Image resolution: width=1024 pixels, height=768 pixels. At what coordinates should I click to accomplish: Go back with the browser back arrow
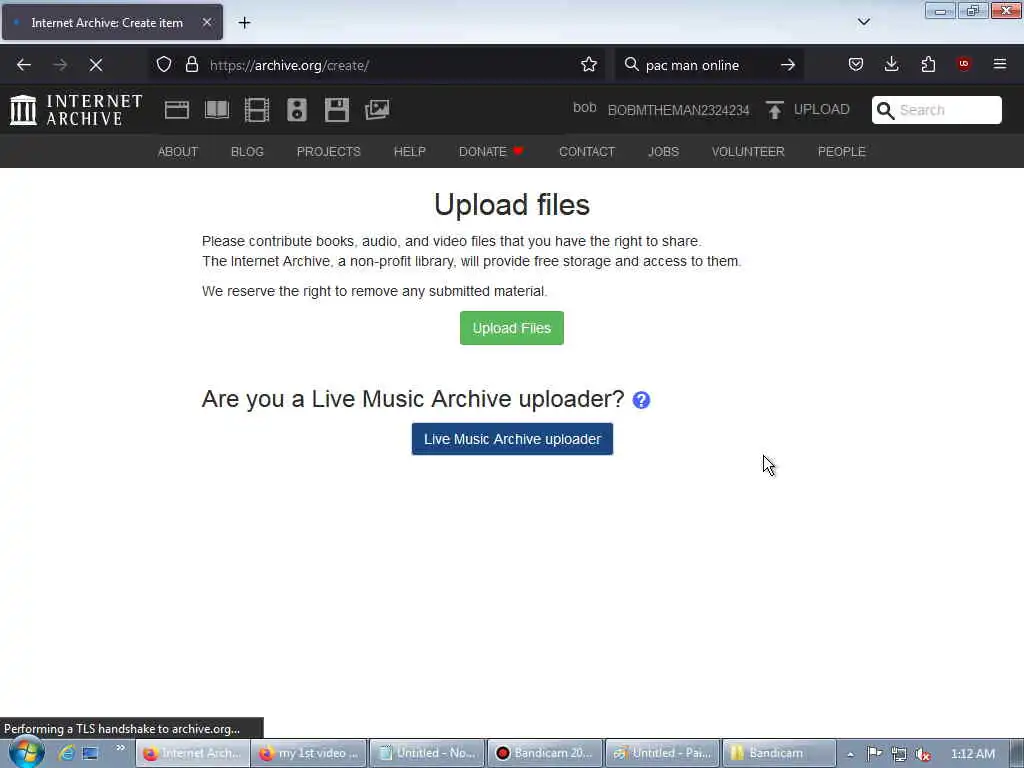pyautogui.click(x=24, y=65)
